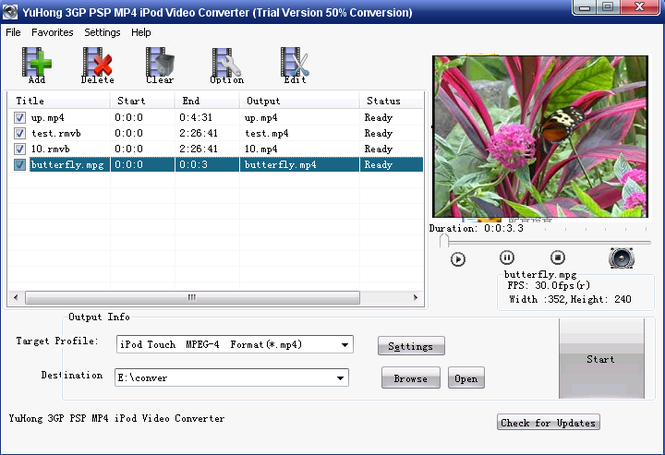Click Ready status of up.mp4 row
Screen dimensions: 665x455
[378, 117]
